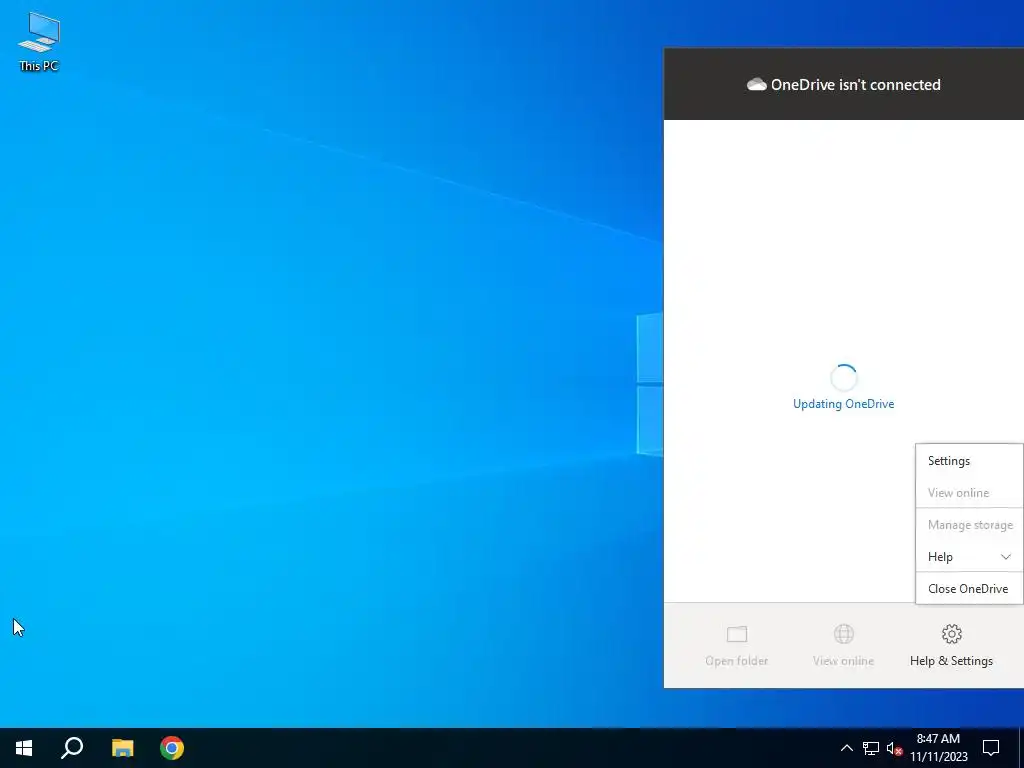Click the OneDrive cloud icon in header

coord(756,84)
